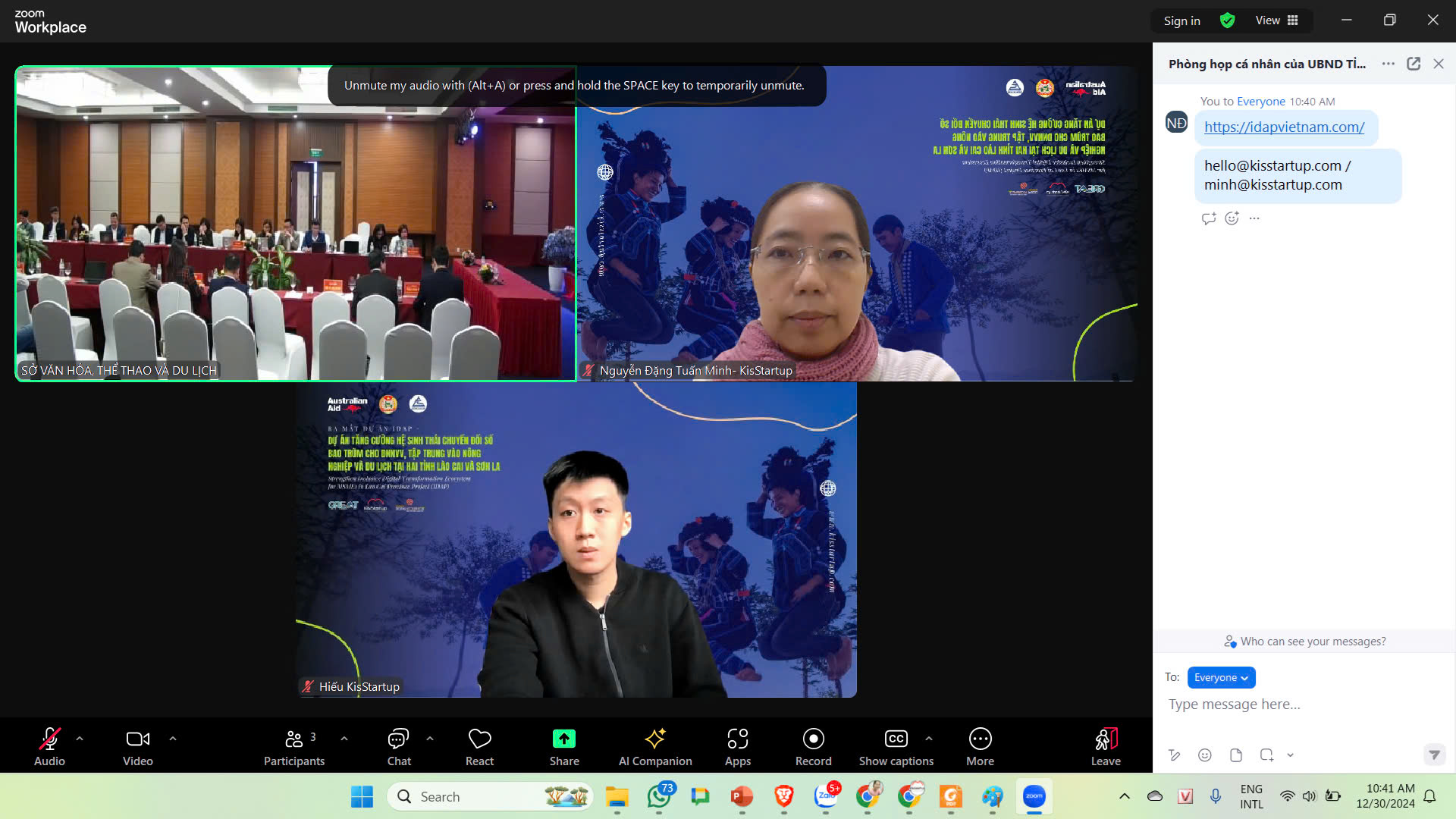Open the idapvietnam.com link in chat
The width and height of the screenshot is (1456, 819).
tap(1284, 127)
